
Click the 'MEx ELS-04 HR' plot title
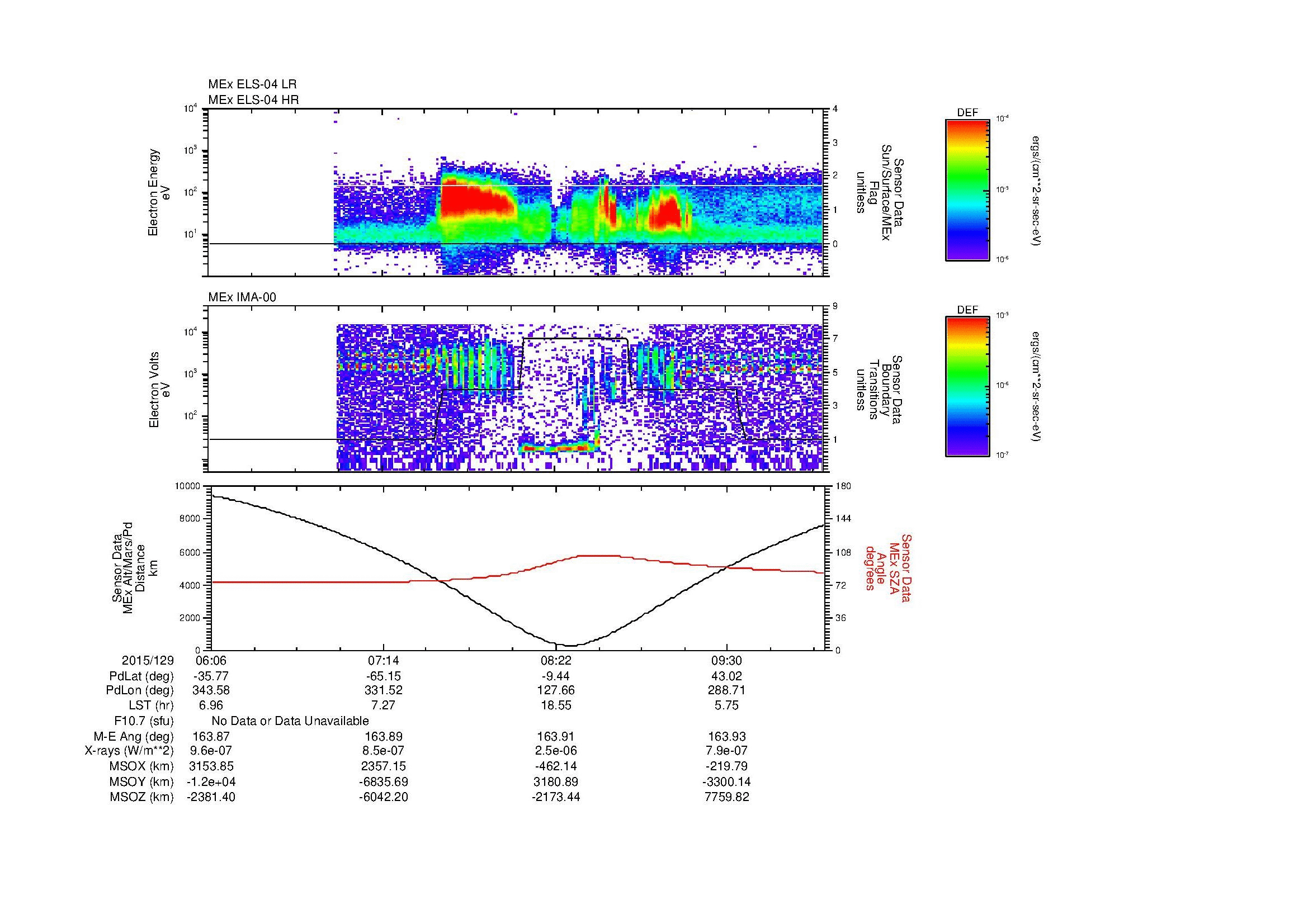[253, 99]
